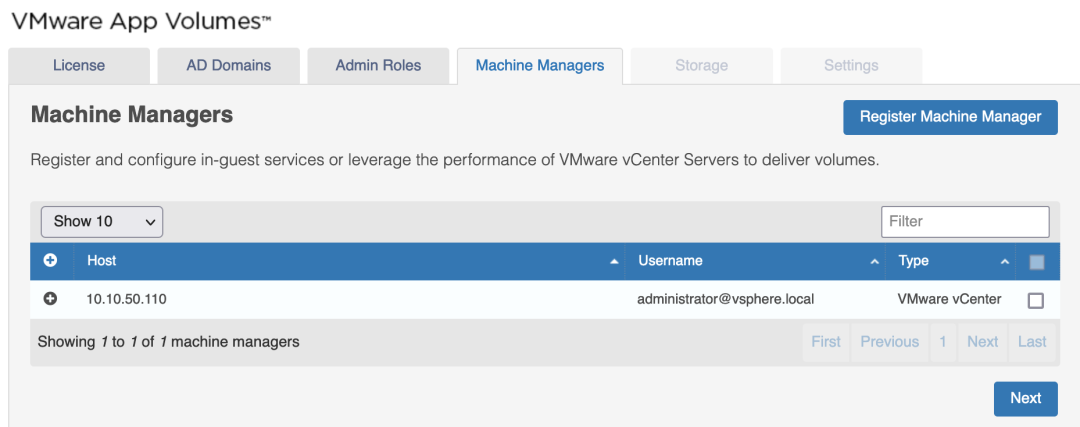
Task: Click the First pagination button
Action: pyautogui.click(x=826, y=342)
